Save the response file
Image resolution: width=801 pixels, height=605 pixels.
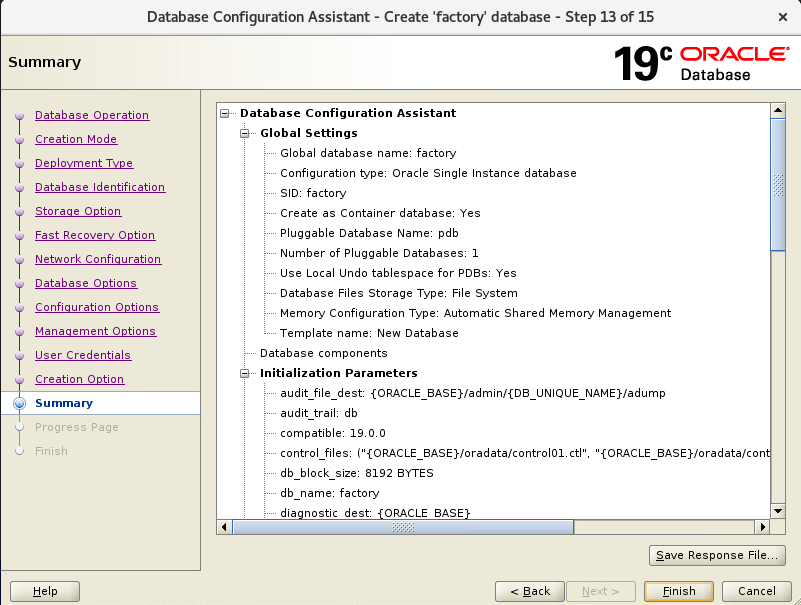click(x=717, y=555)
